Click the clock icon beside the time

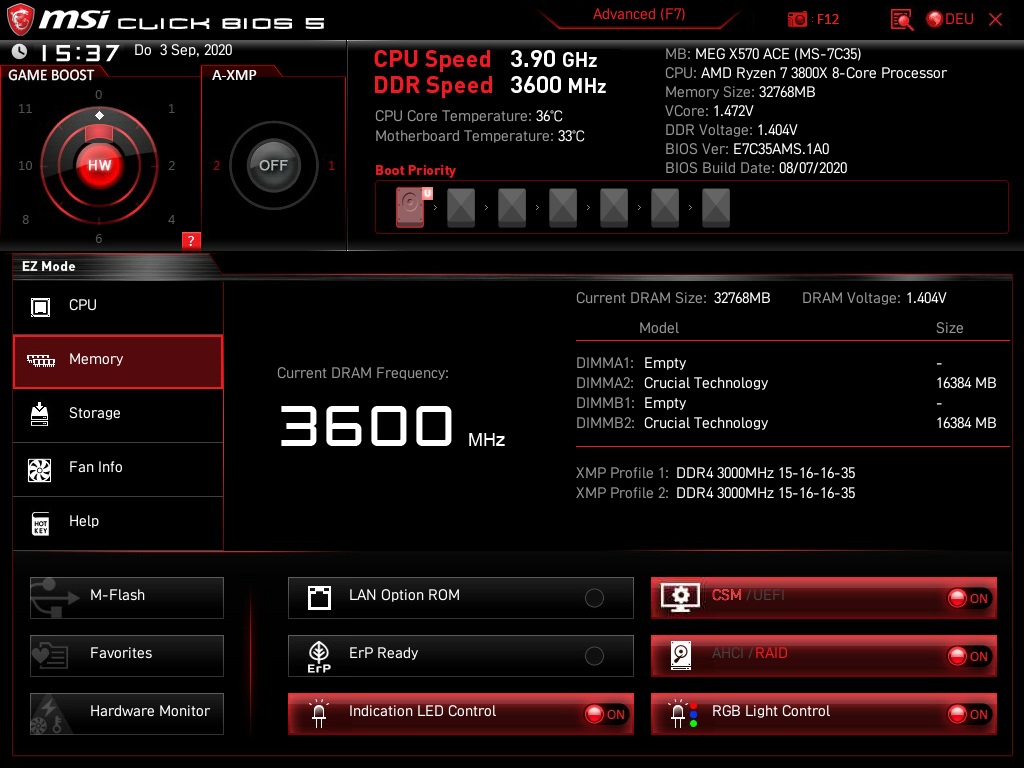tap(20, 51)
